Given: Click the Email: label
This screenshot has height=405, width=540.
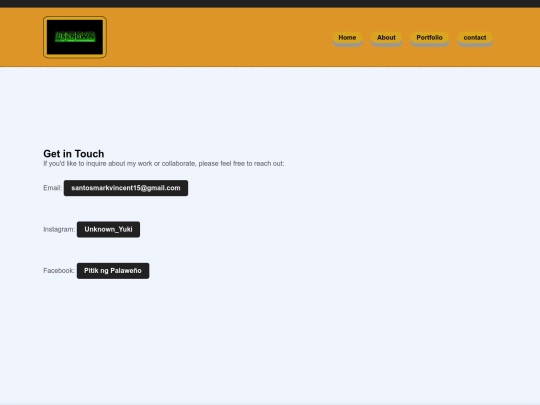Looking at the screenshot, I should [52, 188].
